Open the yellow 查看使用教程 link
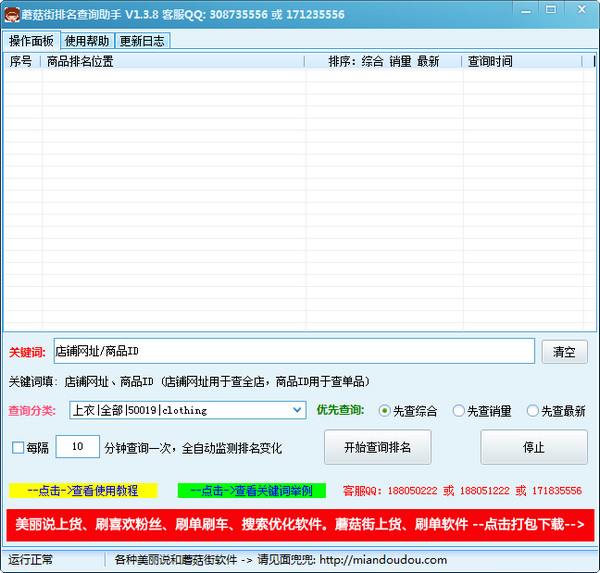 pos(83,491)
